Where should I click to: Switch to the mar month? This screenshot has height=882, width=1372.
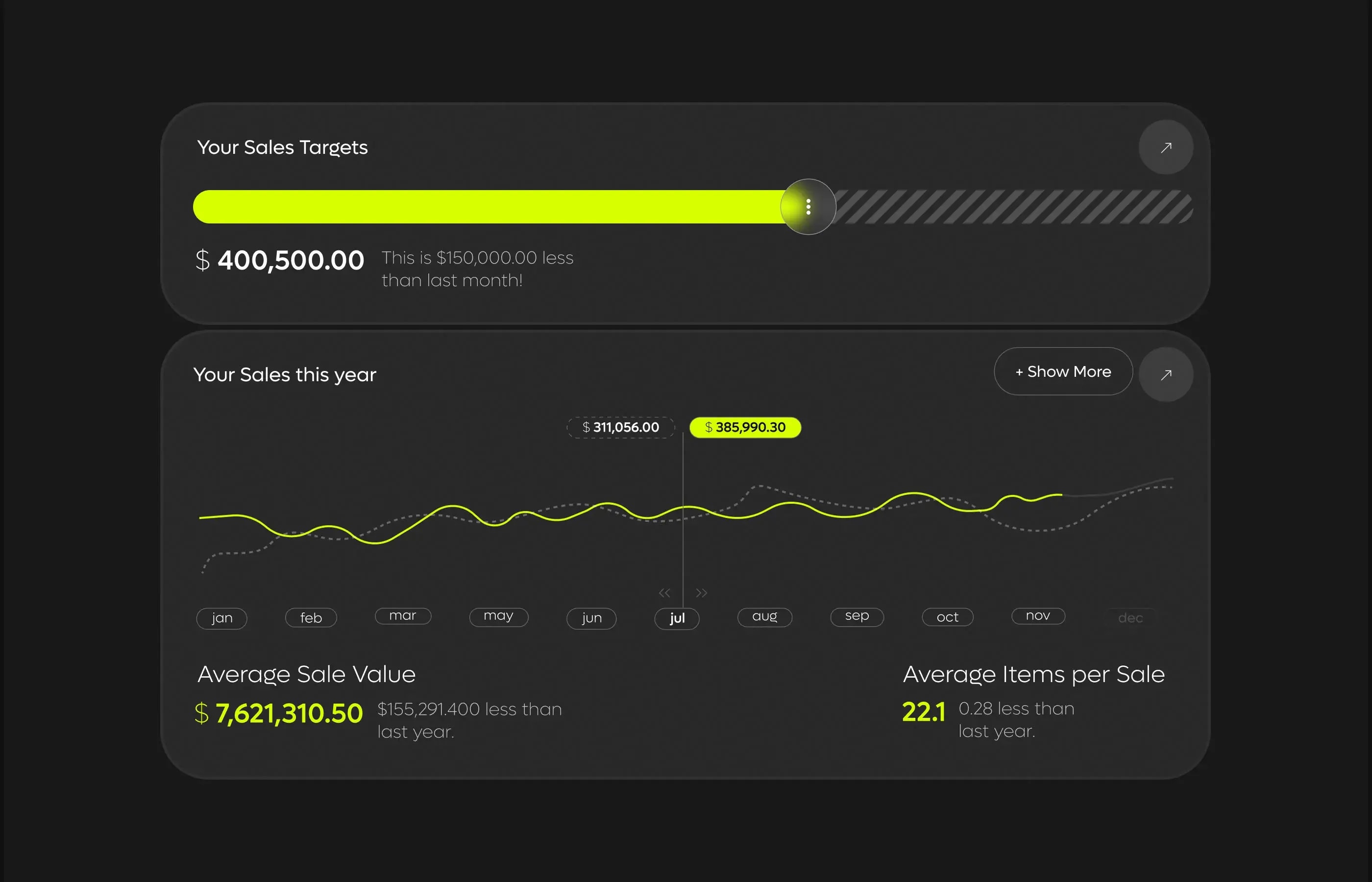(x=403, y=615)
